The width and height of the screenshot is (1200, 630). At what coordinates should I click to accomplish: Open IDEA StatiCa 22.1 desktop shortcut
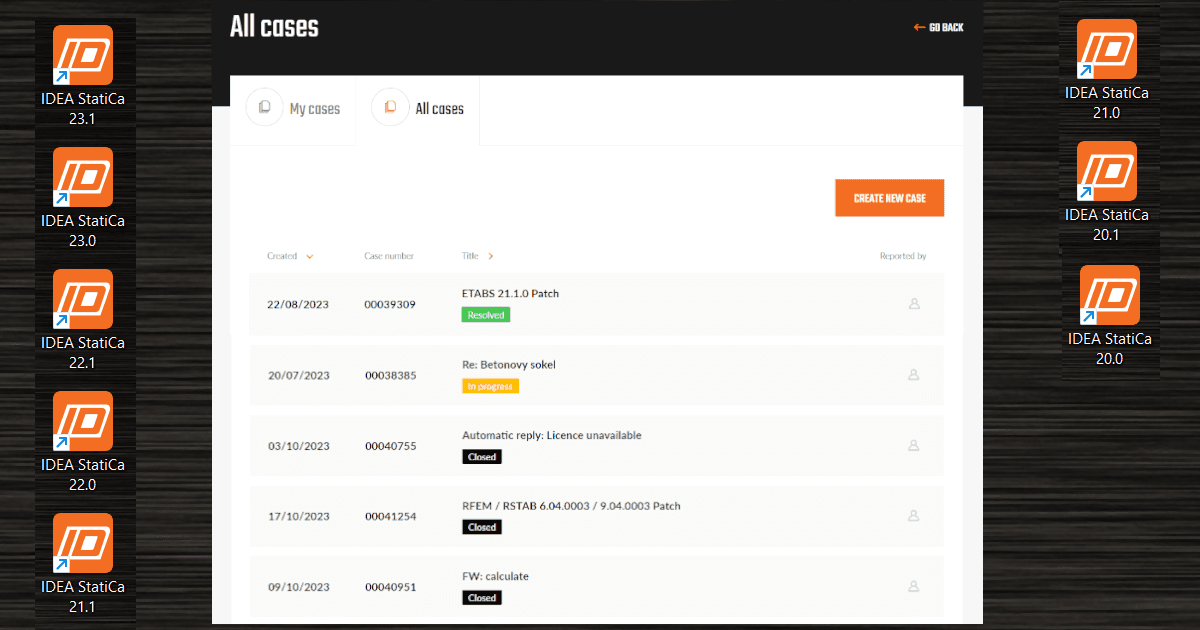coord(83,320)
